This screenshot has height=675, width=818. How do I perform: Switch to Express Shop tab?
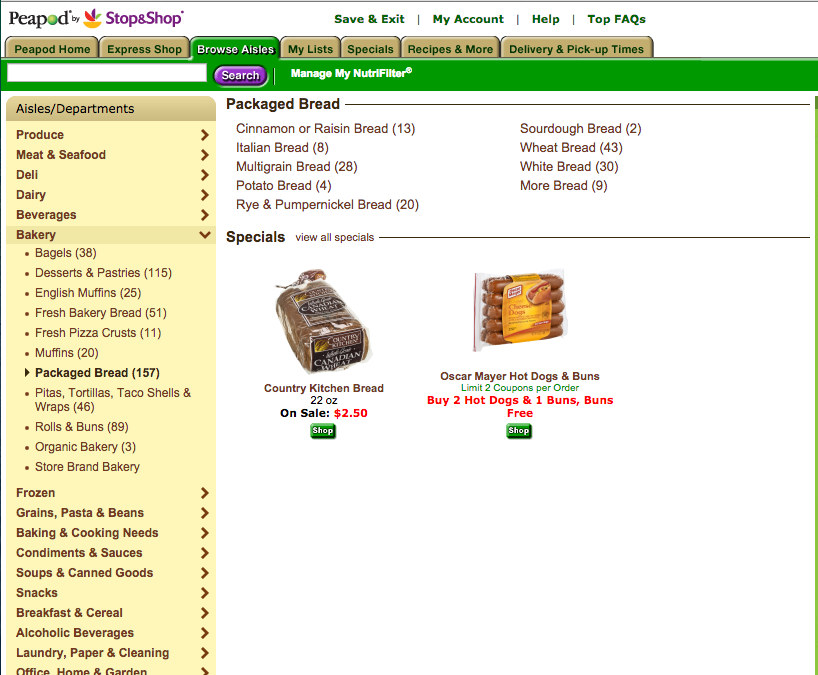click(144, 49)
